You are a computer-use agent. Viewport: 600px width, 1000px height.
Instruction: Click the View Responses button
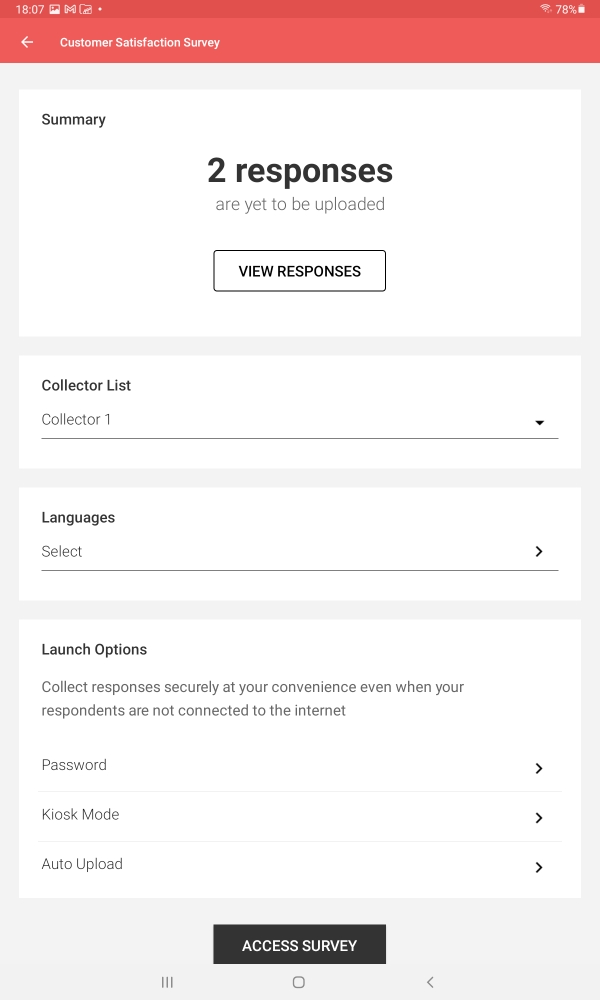(x=299, y=271)
